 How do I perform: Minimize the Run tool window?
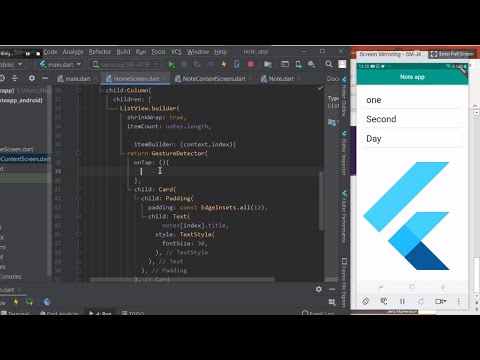point(332,289)
